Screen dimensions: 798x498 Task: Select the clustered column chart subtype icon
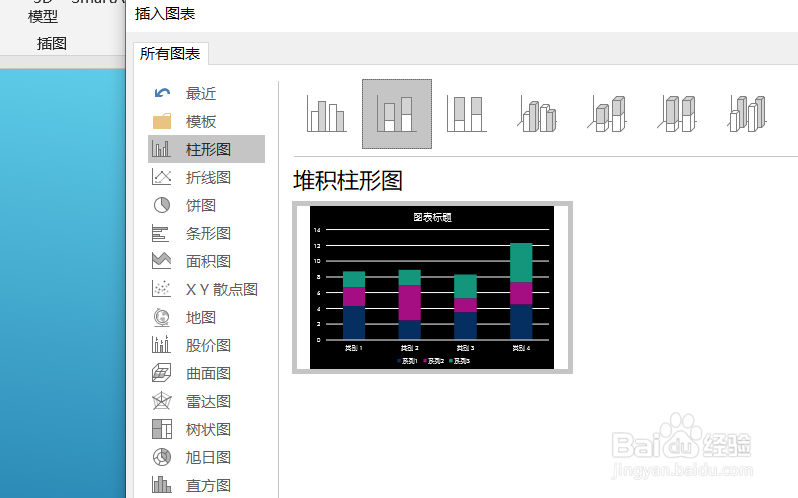327,114
